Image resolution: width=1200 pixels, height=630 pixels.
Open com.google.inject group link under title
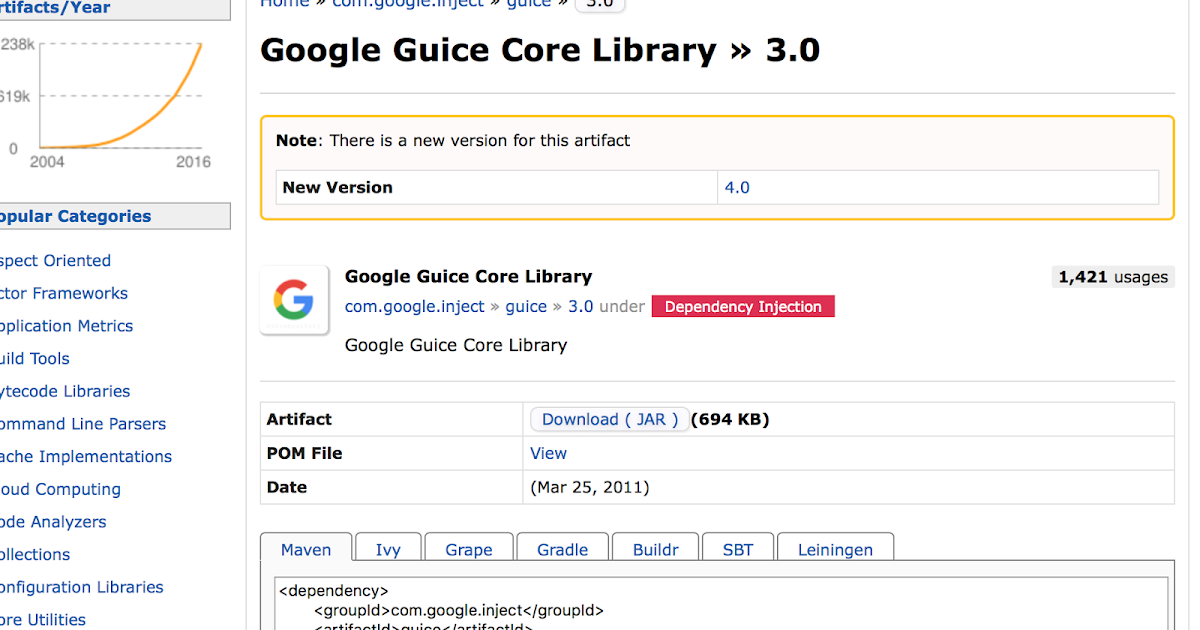click(414, 307)
